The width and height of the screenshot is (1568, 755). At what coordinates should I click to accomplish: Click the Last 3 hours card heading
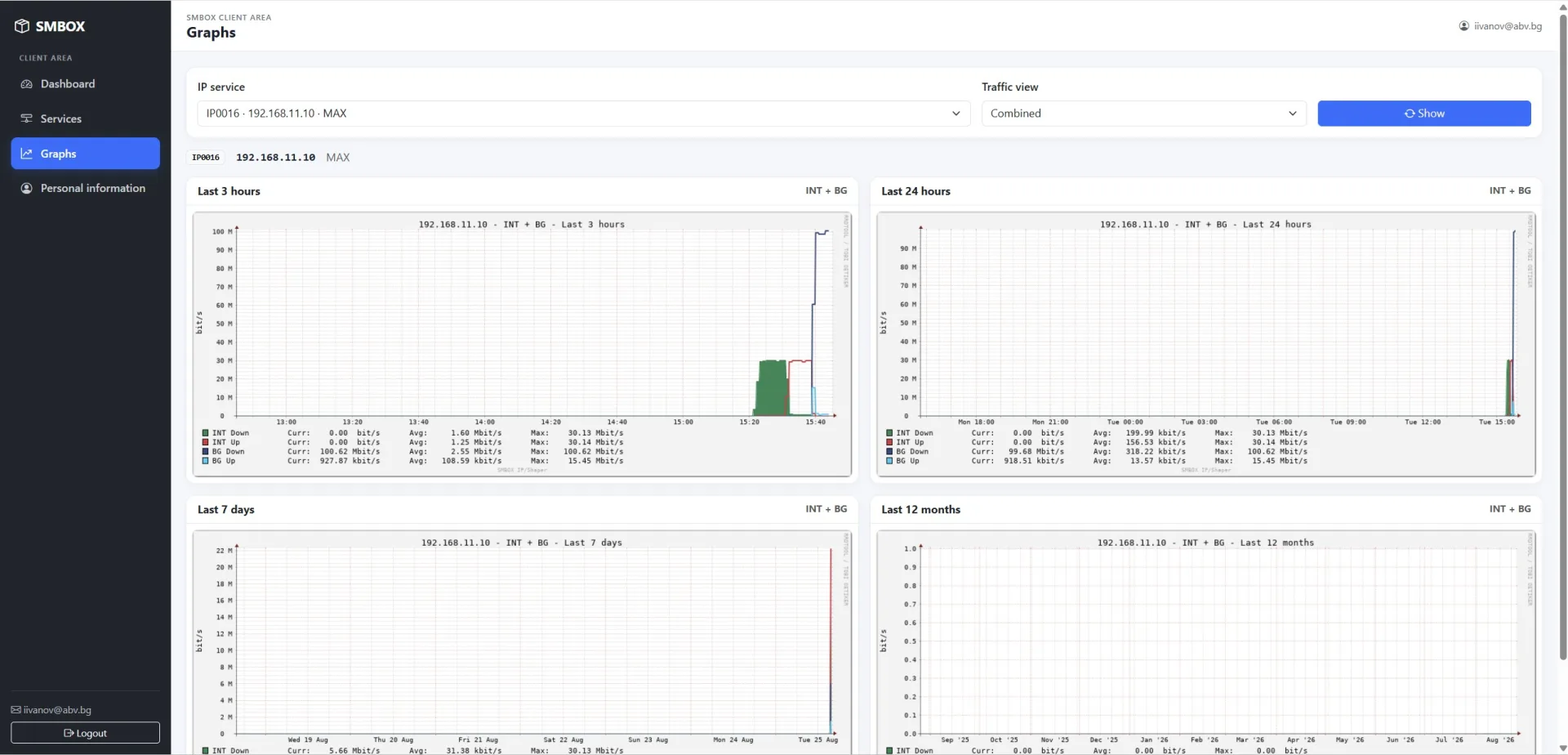pyautogui.click(x=229, y=191)
